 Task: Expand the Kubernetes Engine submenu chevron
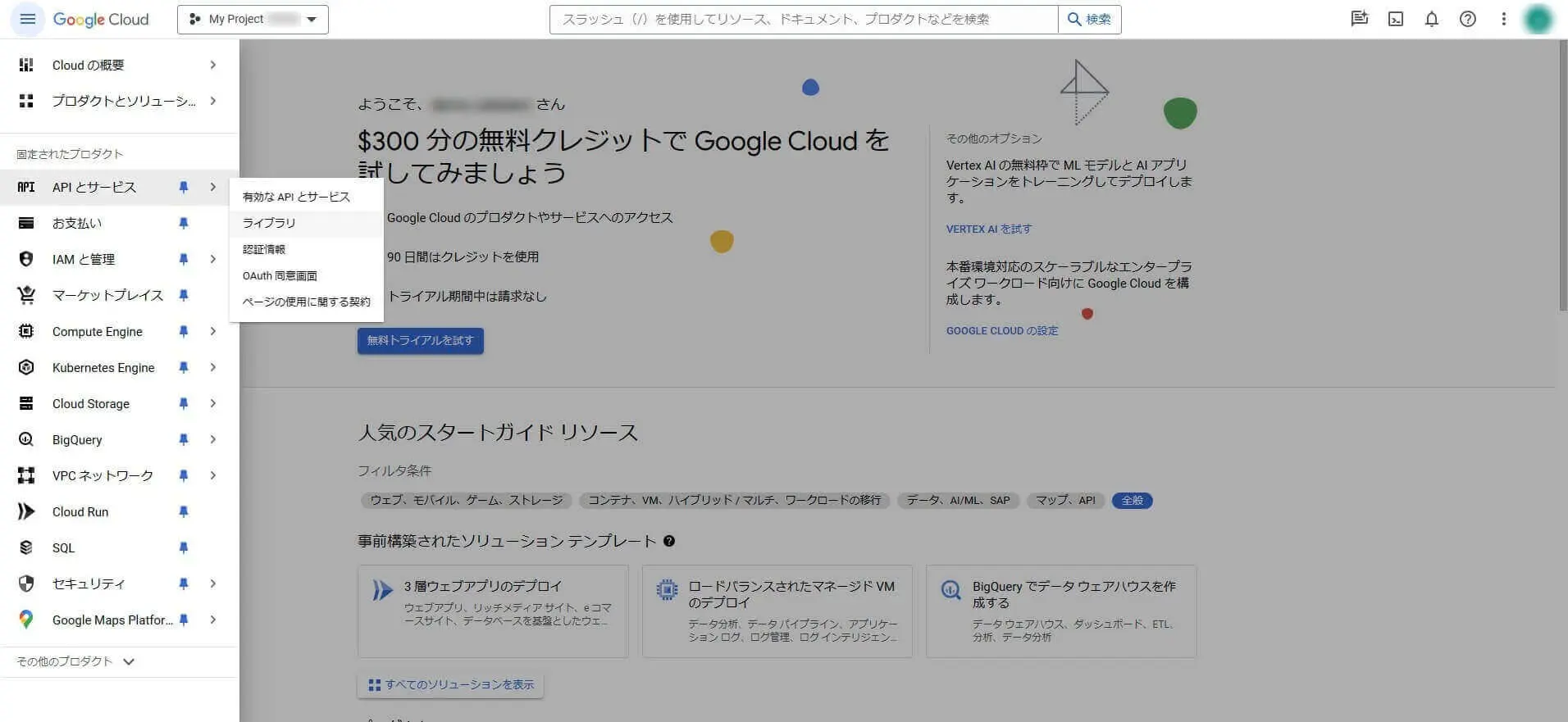click(x=213, y=367)
